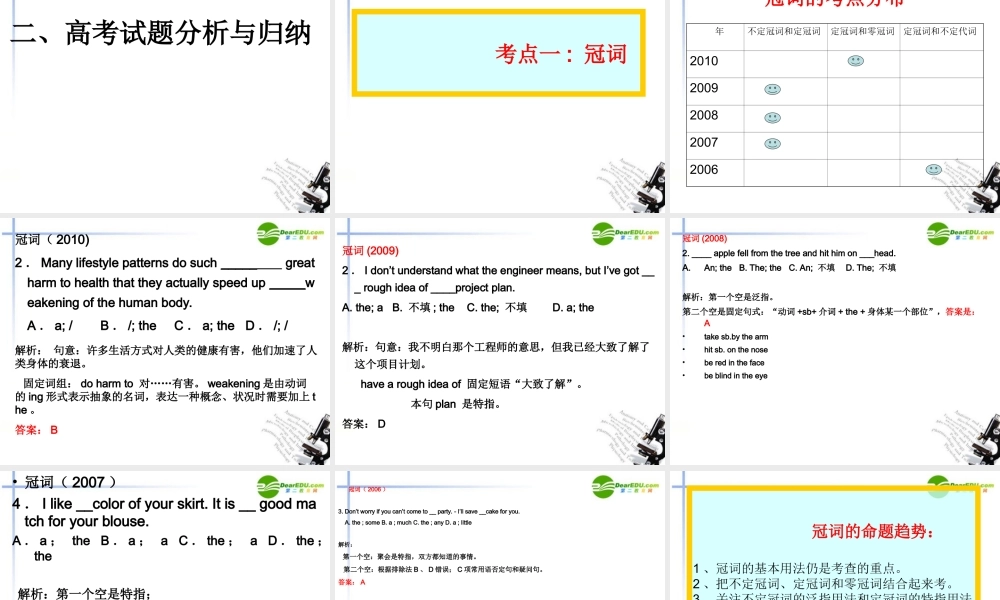
Task: Click the red slide title 冠词 (2008)
Action: coord(705,238)
